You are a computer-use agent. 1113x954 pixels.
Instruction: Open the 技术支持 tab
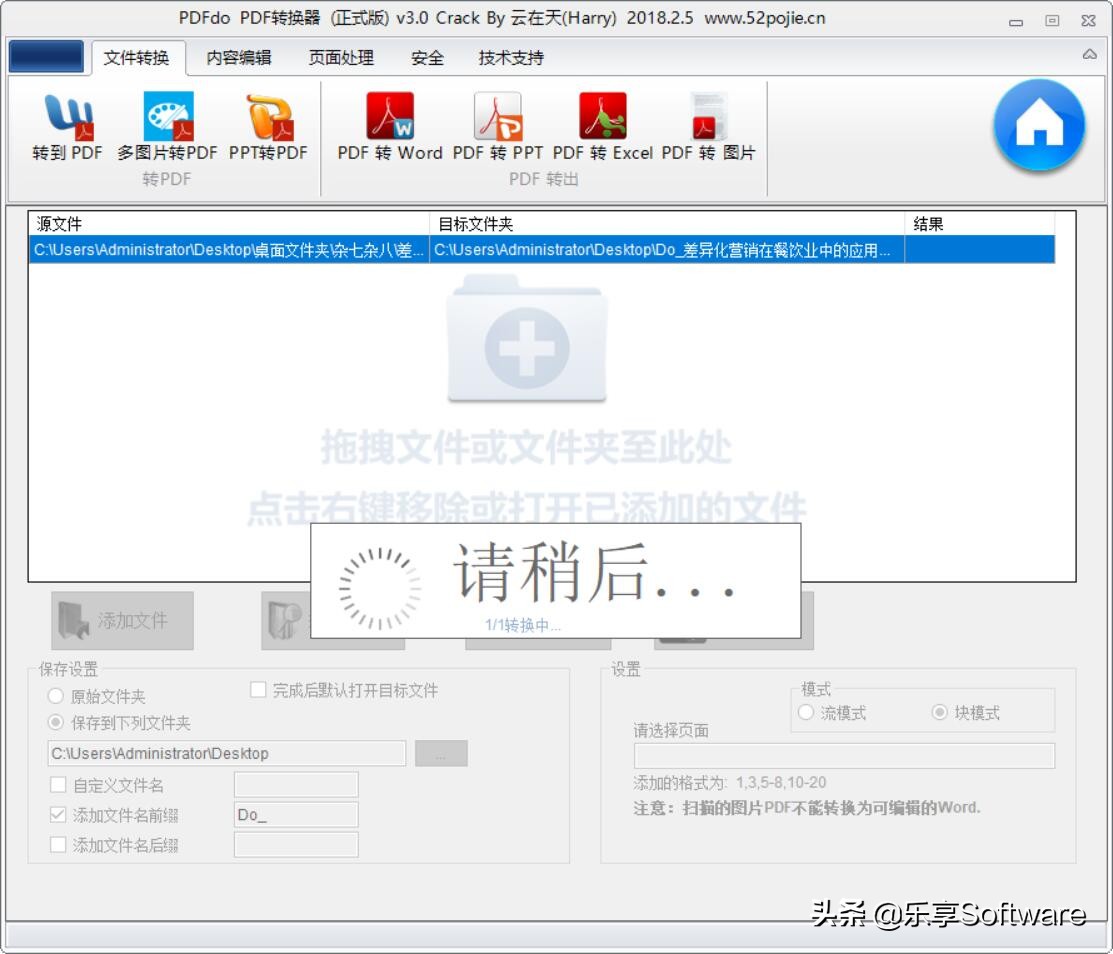pos(511,57)
